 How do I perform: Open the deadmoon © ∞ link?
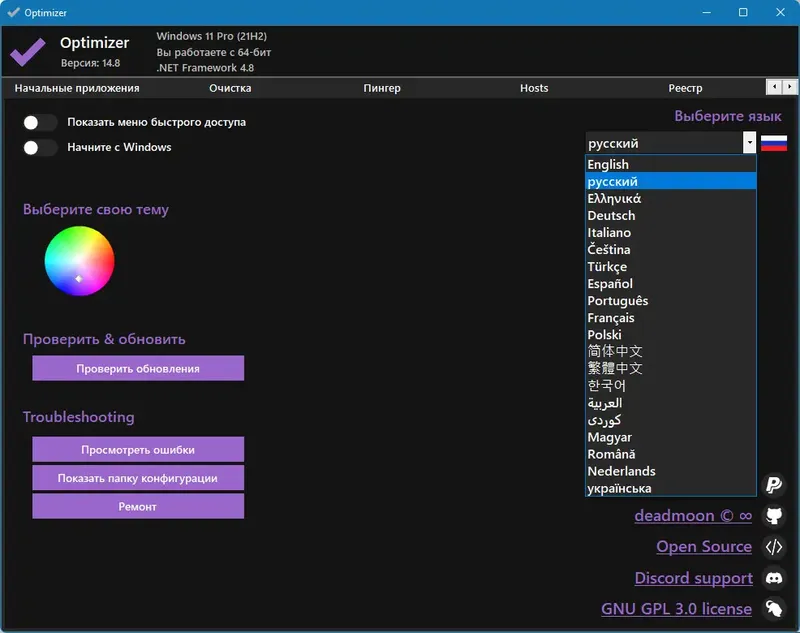click(x=693, y=516)
